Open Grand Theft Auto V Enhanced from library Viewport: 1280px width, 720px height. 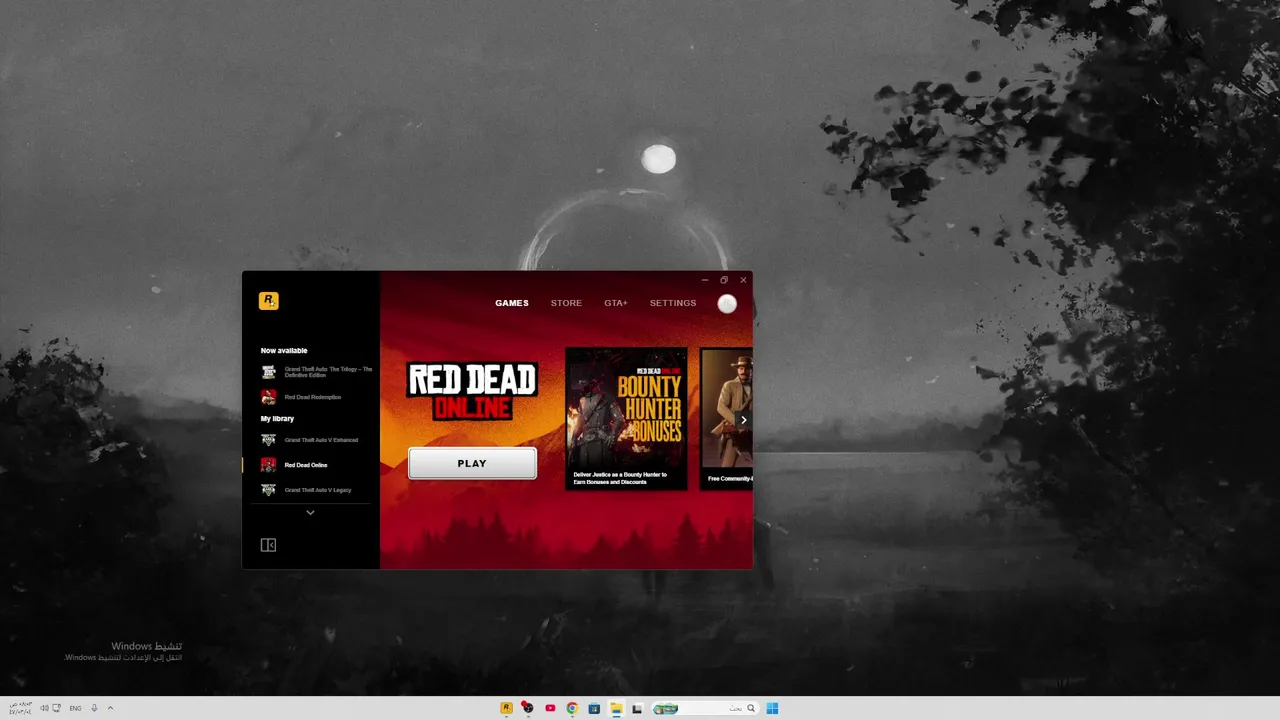[x=310, y=440]
